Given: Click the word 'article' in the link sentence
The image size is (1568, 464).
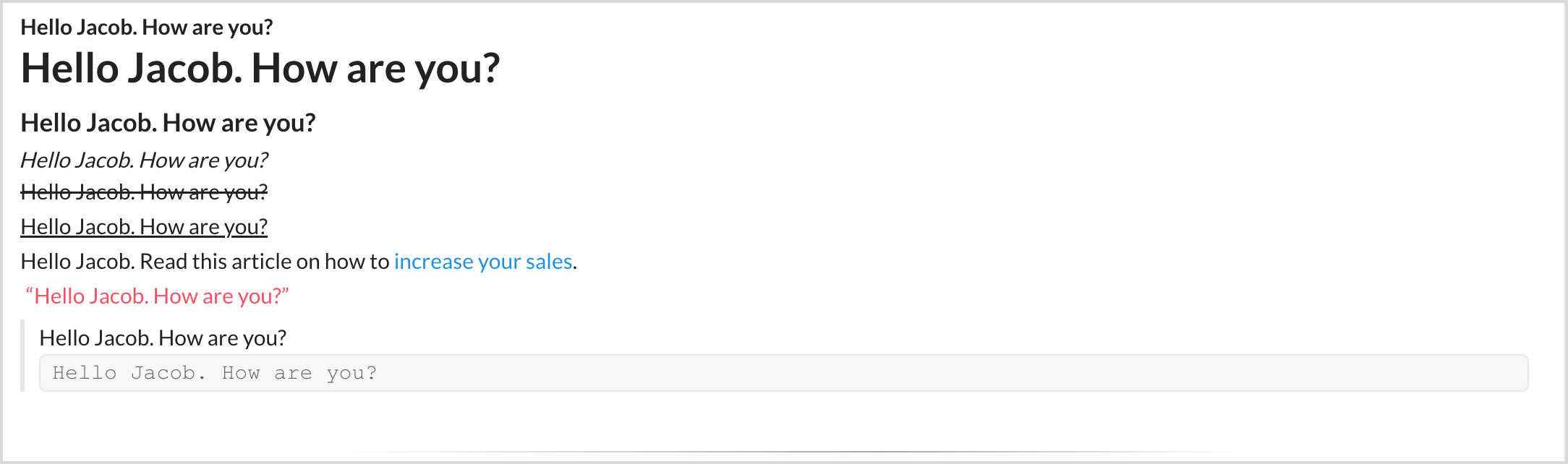Looking at the screenshot, I should tap(261, 262).
